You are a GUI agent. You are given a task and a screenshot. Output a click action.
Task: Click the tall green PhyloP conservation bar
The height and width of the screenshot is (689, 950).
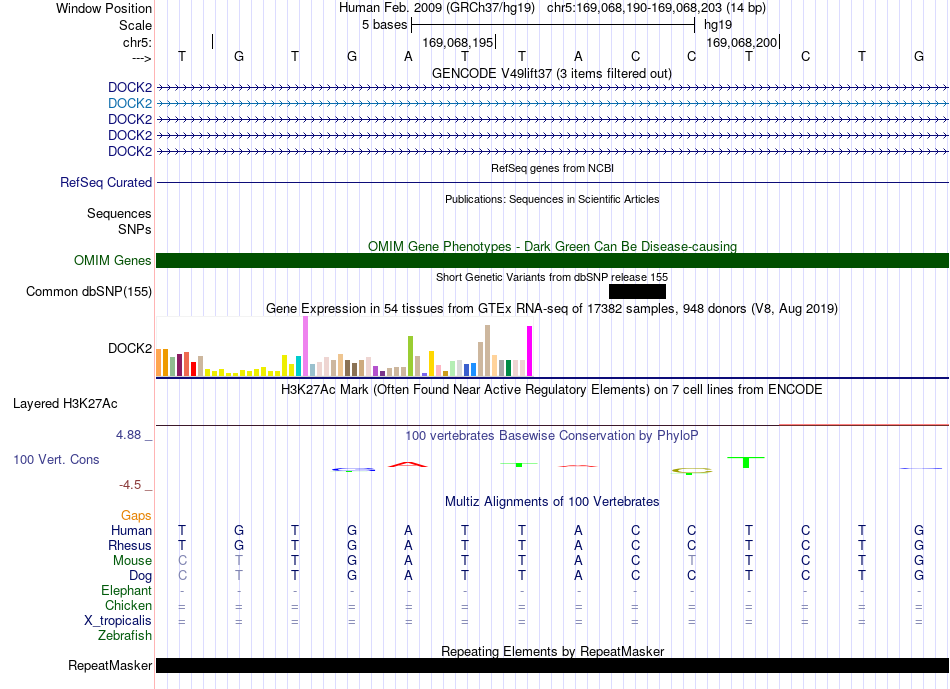pyautogui.click(x=746, y=462)
